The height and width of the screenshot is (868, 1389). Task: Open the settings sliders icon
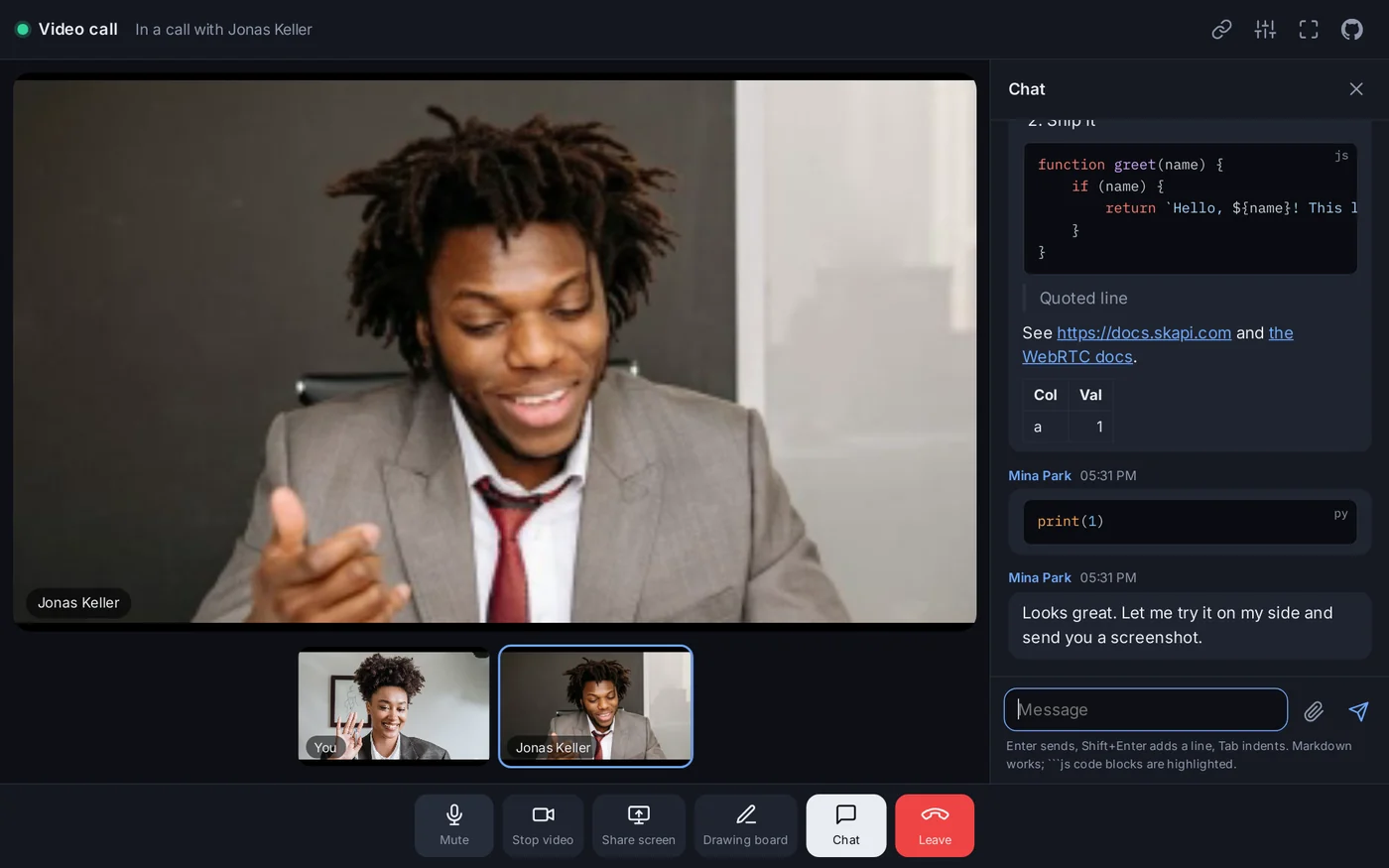pos(1265,30)
